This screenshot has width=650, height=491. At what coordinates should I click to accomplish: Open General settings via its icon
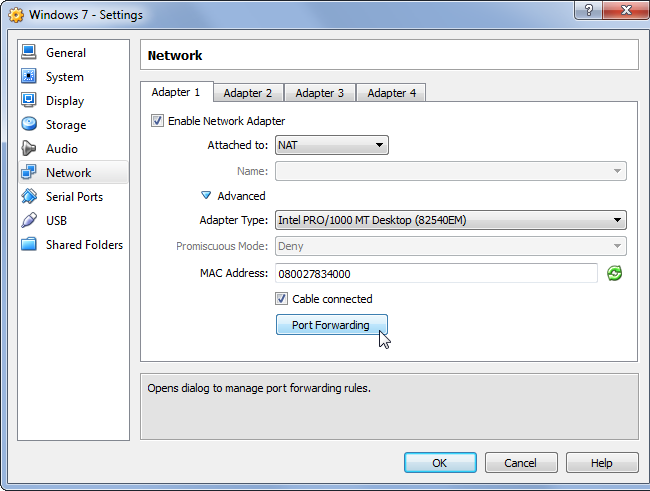(29, 53)
